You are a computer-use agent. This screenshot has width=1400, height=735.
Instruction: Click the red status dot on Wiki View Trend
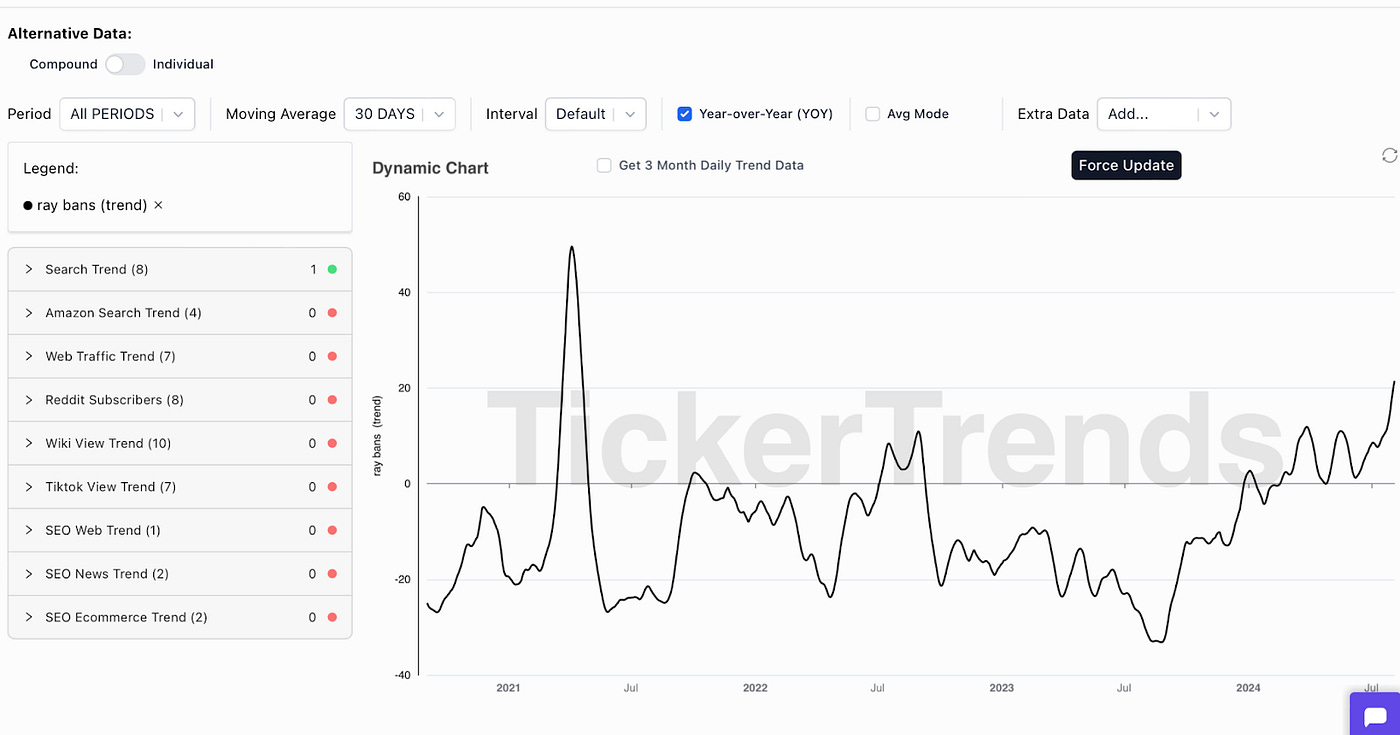(332, 443)
